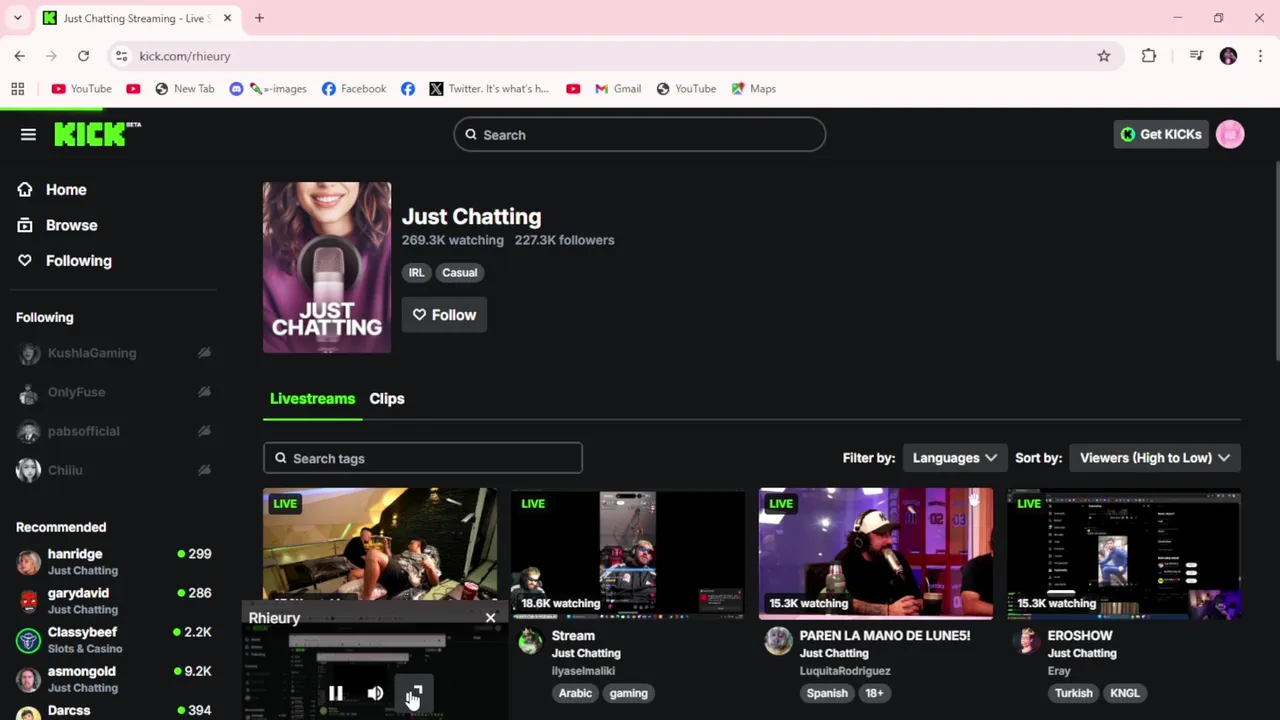
Task: Open the Languages filter dropdown
Action: point(954,458)
